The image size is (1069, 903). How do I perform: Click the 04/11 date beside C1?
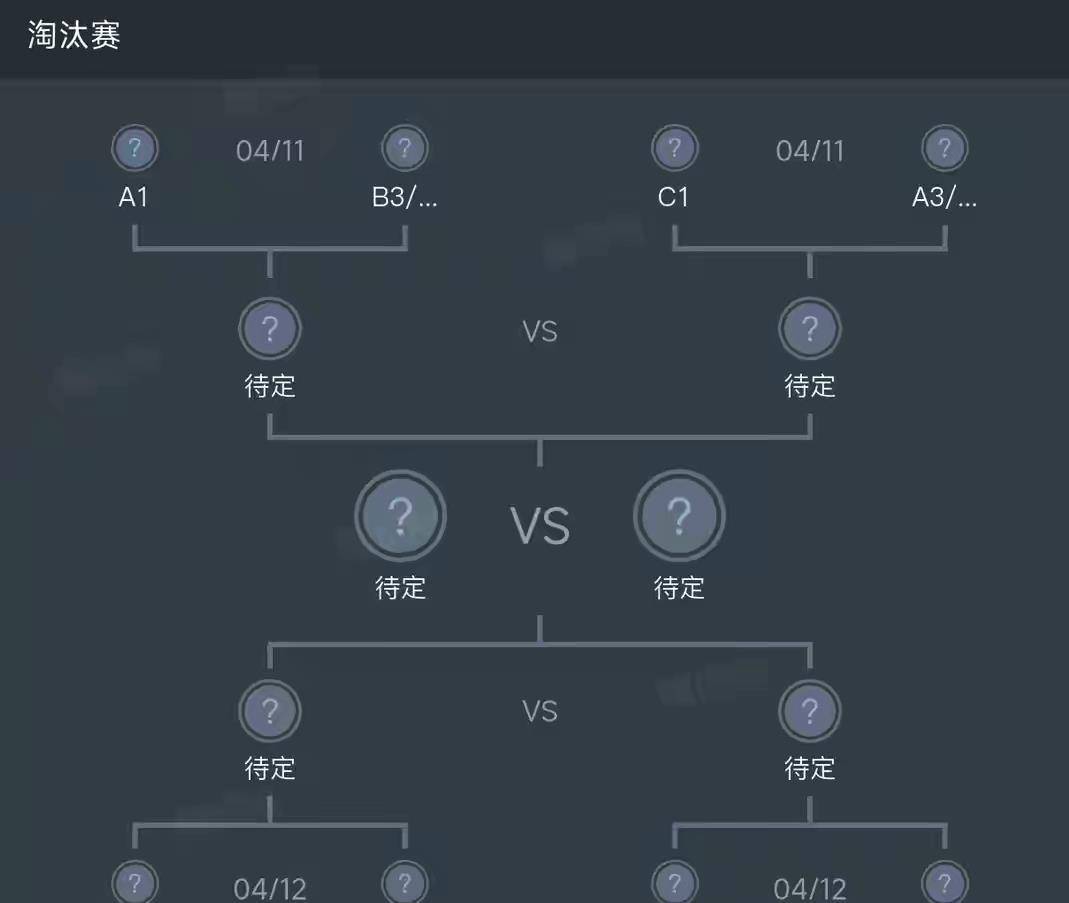tap(810, 151)
